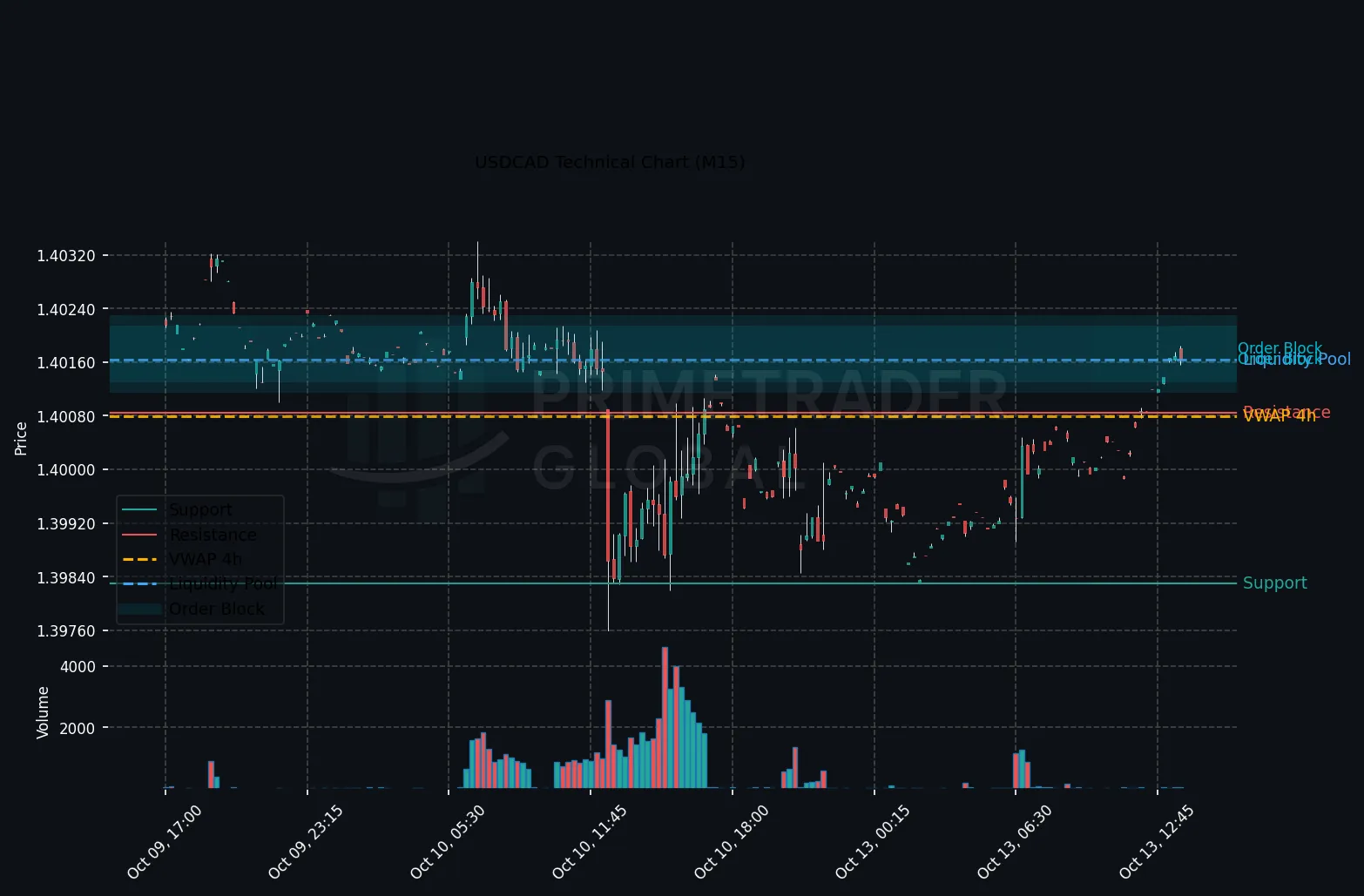
Task: Click the 2000 volume axis label
Action: pos(78,728)
